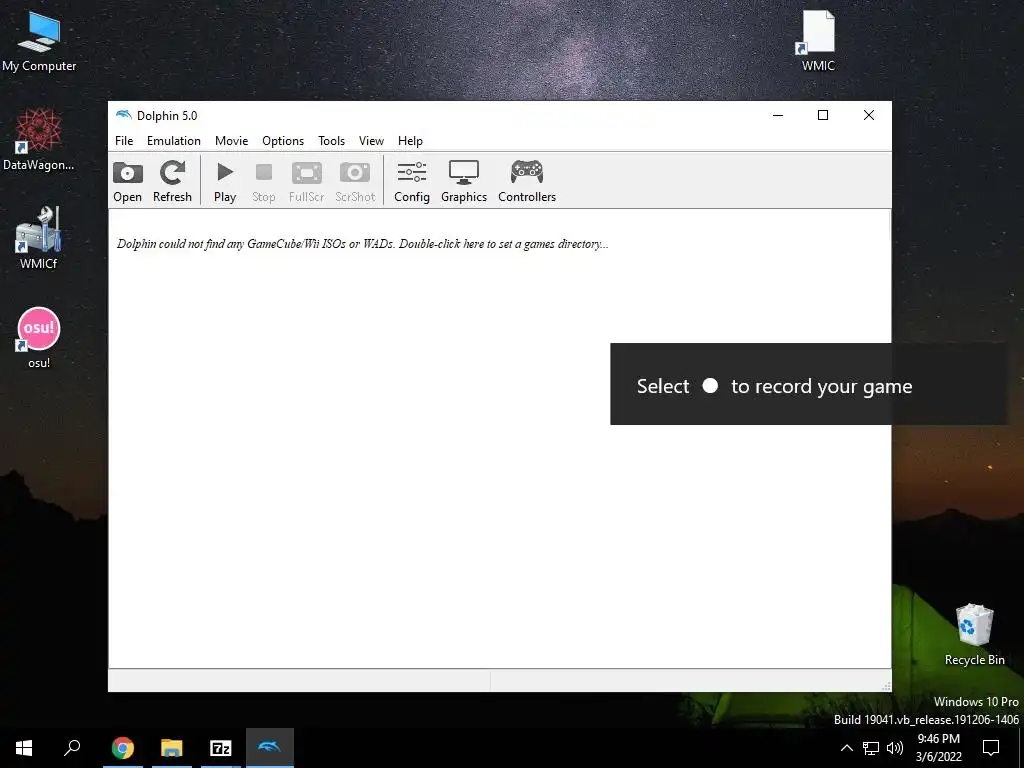1024x768 pixels.
Task: Close the Dolphin 5.0 window
Action: (869, 115)
